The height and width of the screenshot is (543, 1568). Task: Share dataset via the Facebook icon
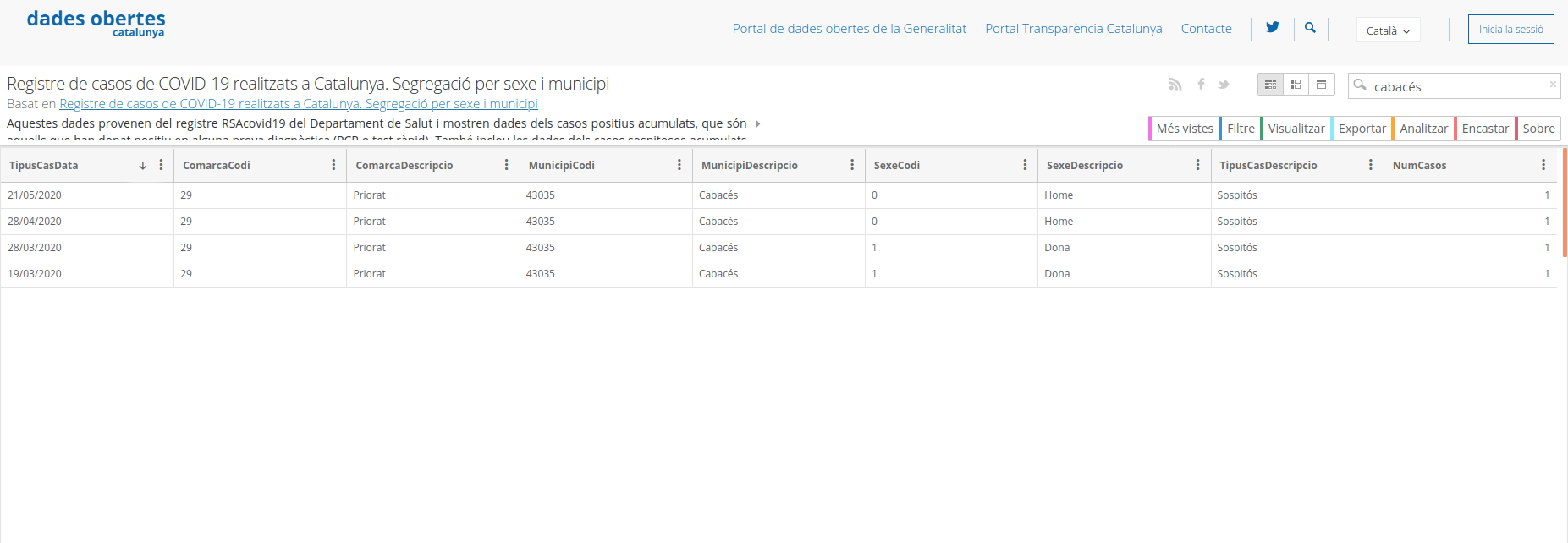tap(1201, 84)
